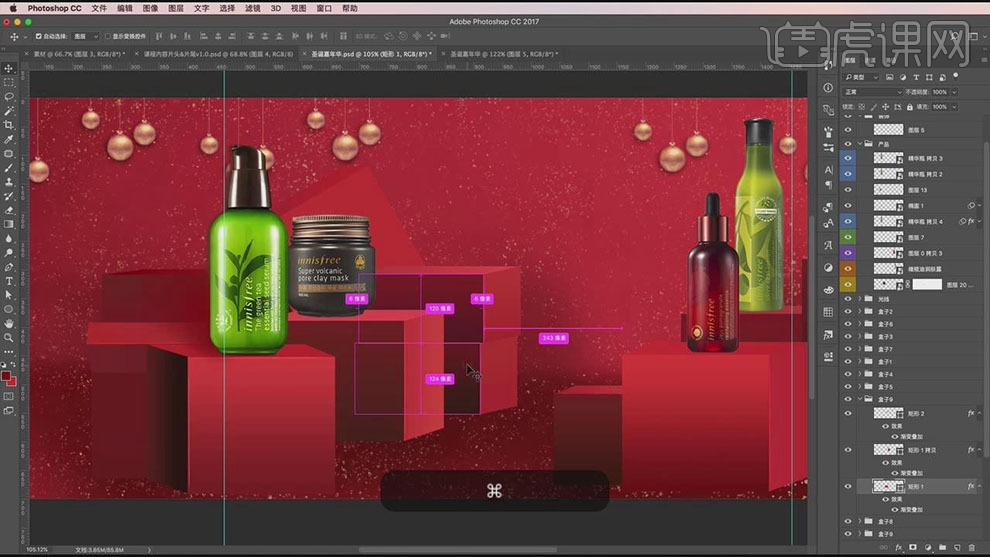990x557 pixels.
Task: Select the Brush tool
Action: [9, 168]
